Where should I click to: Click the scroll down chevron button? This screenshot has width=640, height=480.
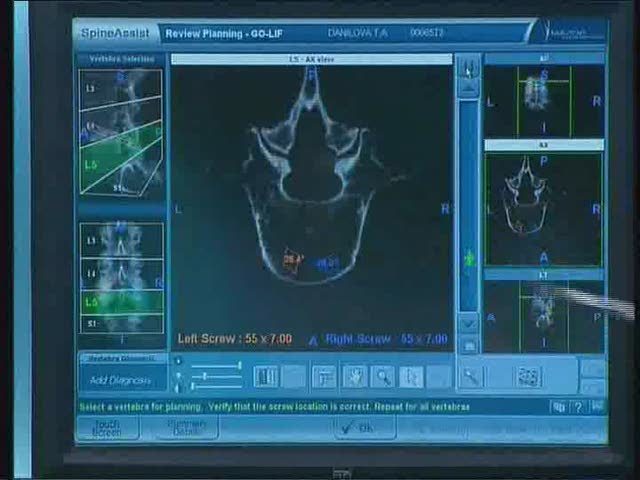pyautogui.click(x=467, y=324)
